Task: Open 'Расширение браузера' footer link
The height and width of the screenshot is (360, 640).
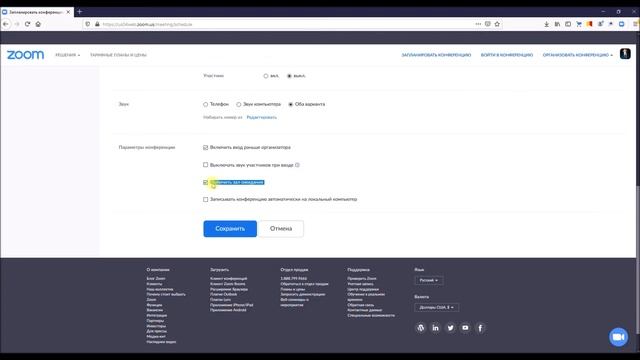Action: pos(229,289)
